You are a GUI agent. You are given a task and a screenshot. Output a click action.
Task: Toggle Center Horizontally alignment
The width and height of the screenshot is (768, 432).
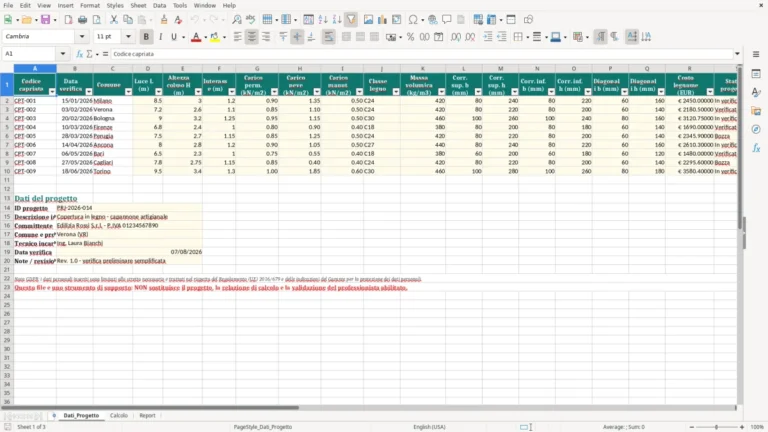coord(252,37)
